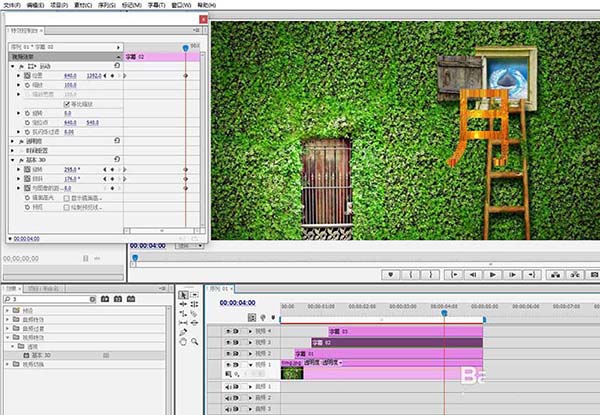Screen dimensions: 600x415
Task: Add or remove Position keyframe diamond
Action: click(112, 76)
